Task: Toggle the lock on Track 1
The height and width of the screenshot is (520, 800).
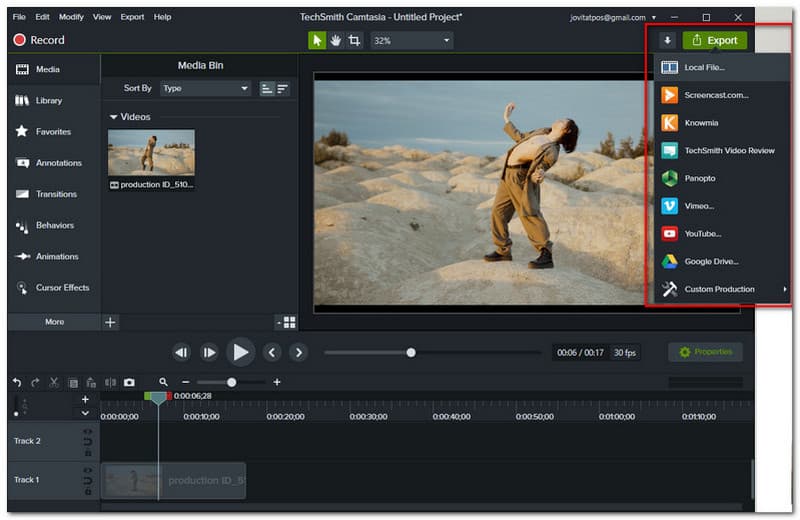Action: pyautogui.click(x=87, y=491)
